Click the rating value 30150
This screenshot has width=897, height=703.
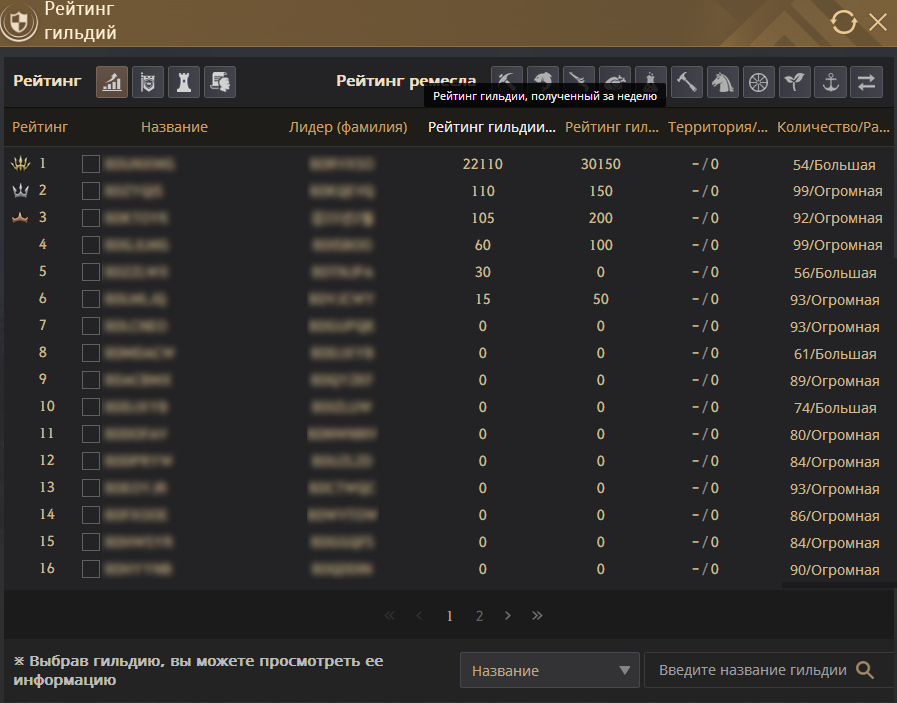click(601, 164)
